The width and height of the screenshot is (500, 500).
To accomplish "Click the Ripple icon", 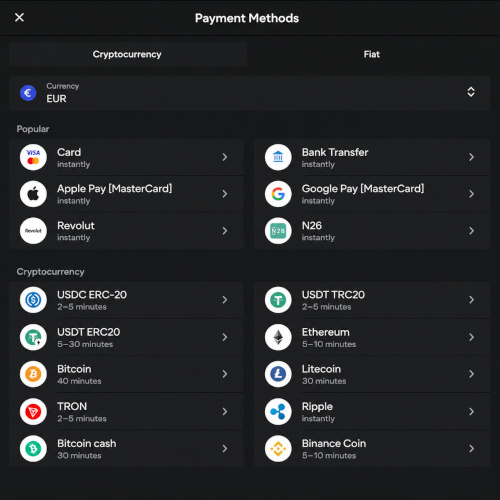I will pos(278,412).
